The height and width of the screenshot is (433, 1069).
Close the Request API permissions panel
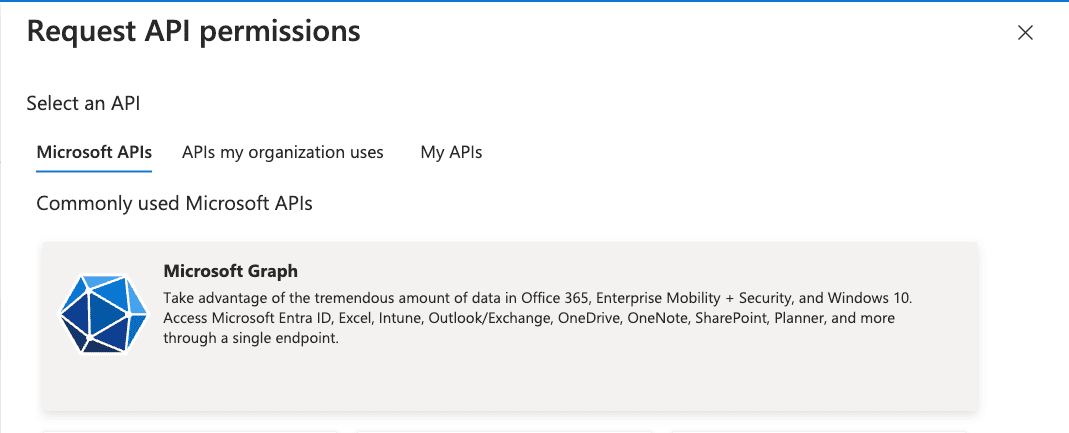coord(1025,33)
